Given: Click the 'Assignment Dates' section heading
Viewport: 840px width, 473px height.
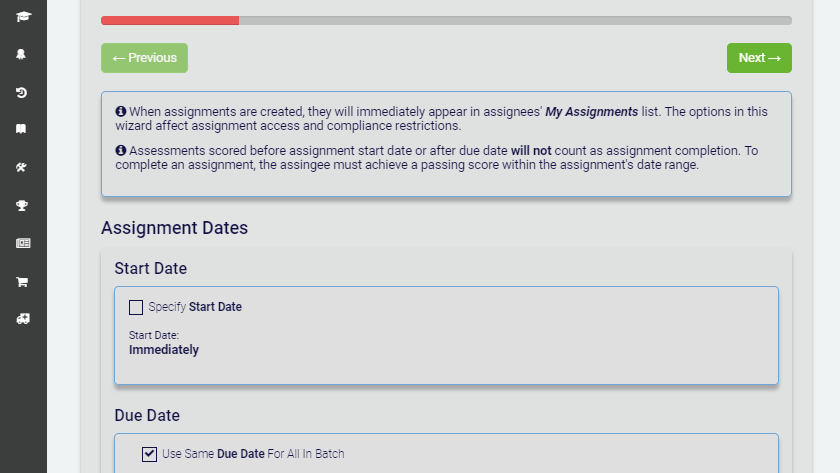Looking at the screenshot, I should coord(175,228).
